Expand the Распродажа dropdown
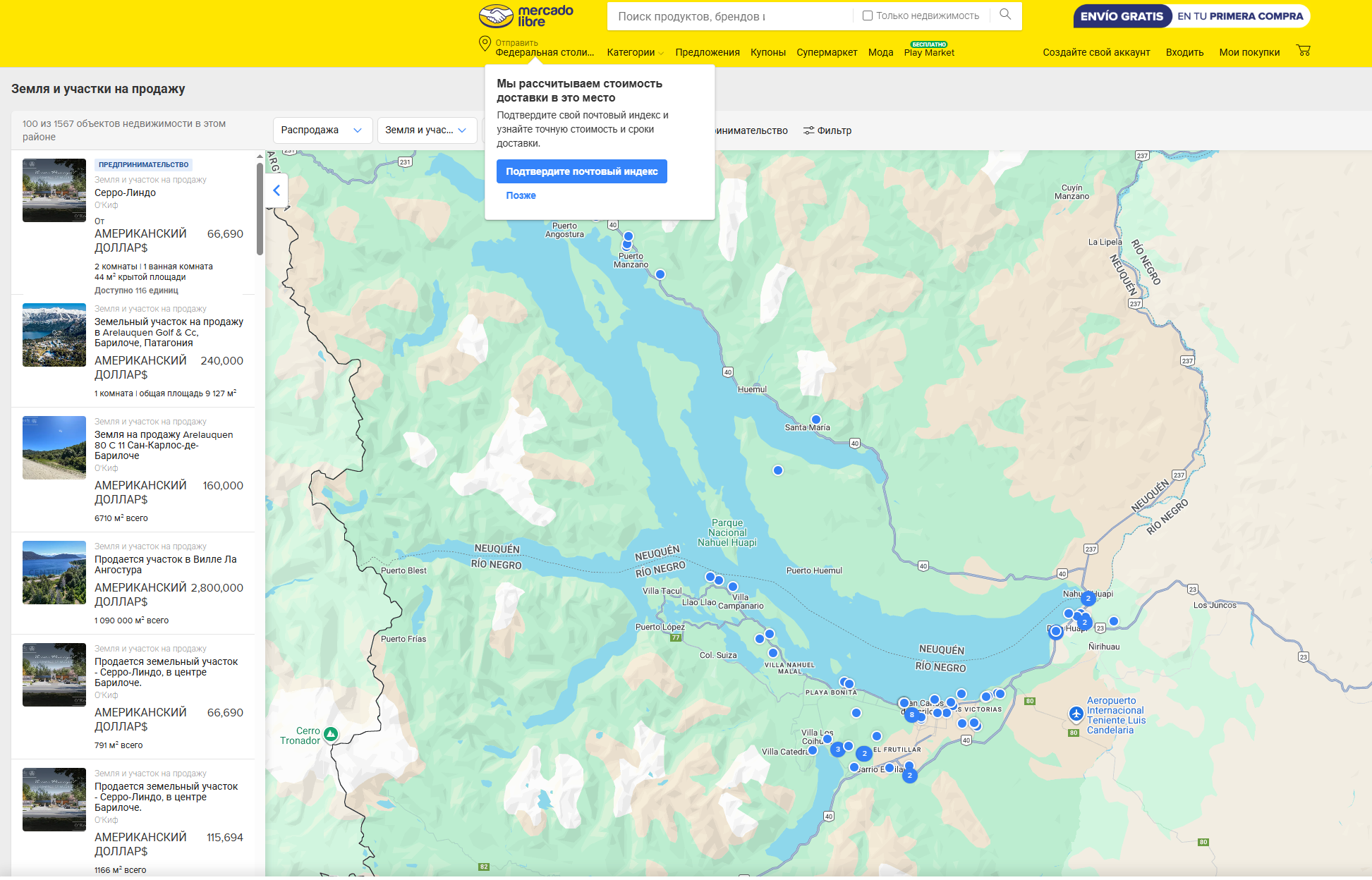This screenshot has height=880, width=1372. point(322,130)
